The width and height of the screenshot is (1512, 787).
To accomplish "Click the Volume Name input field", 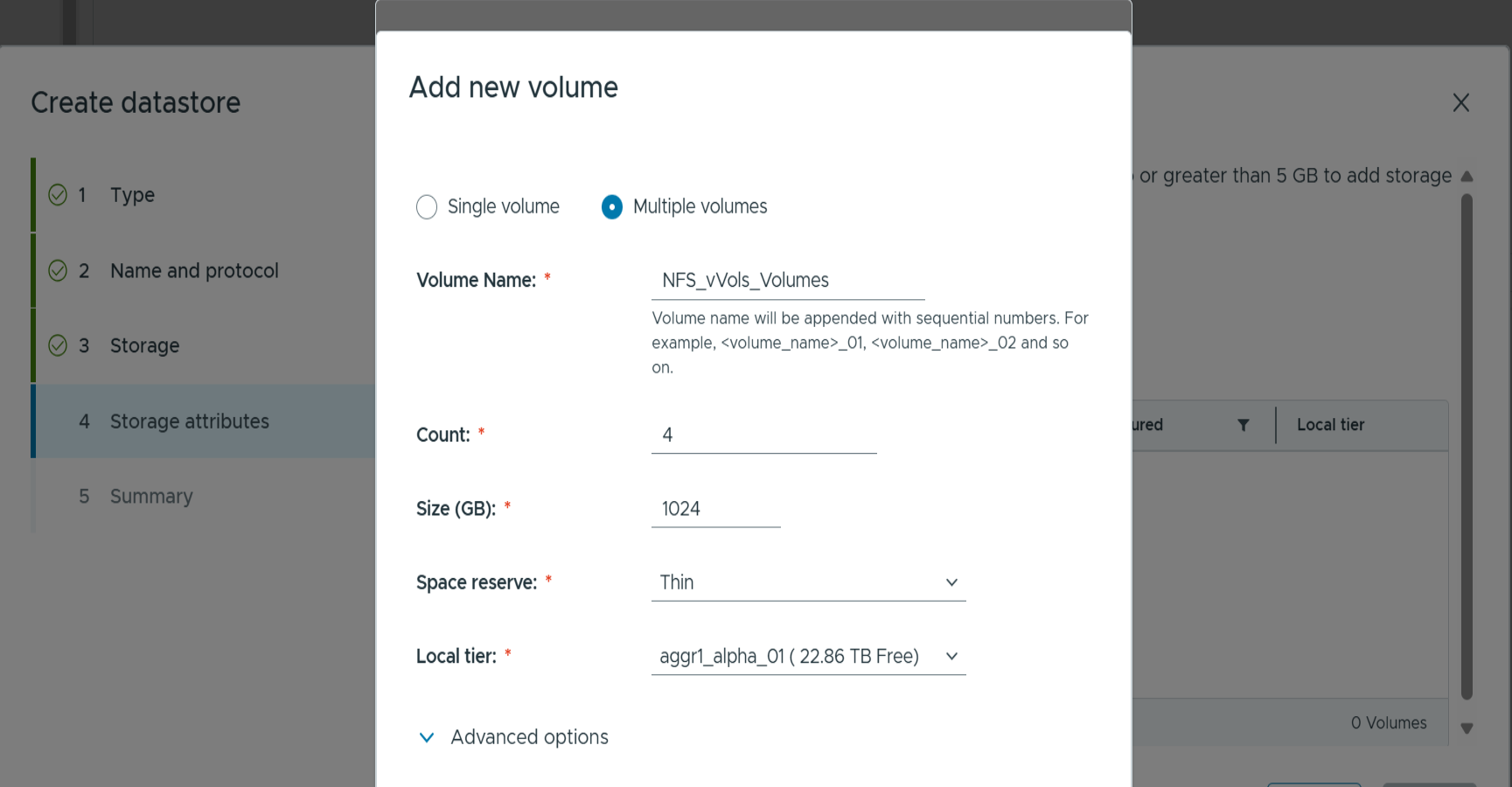I will tap(787, 281).
